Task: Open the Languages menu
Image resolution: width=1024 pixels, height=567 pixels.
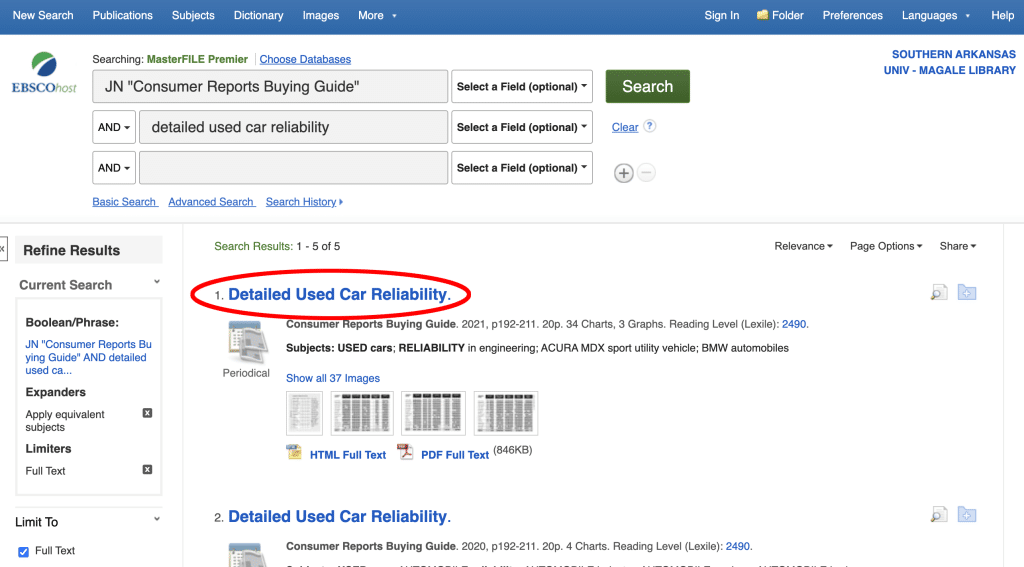Action: click(x=935, y=15)
